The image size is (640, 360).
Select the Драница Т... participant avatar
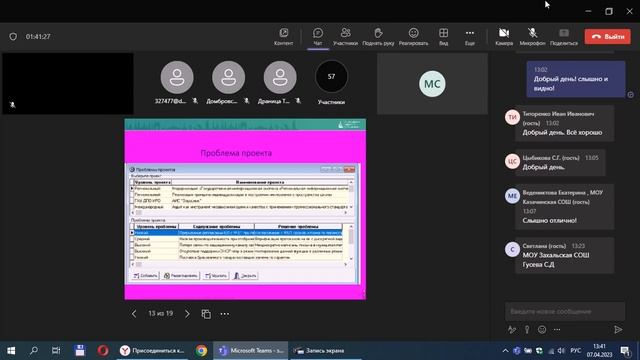click(280, 77)
